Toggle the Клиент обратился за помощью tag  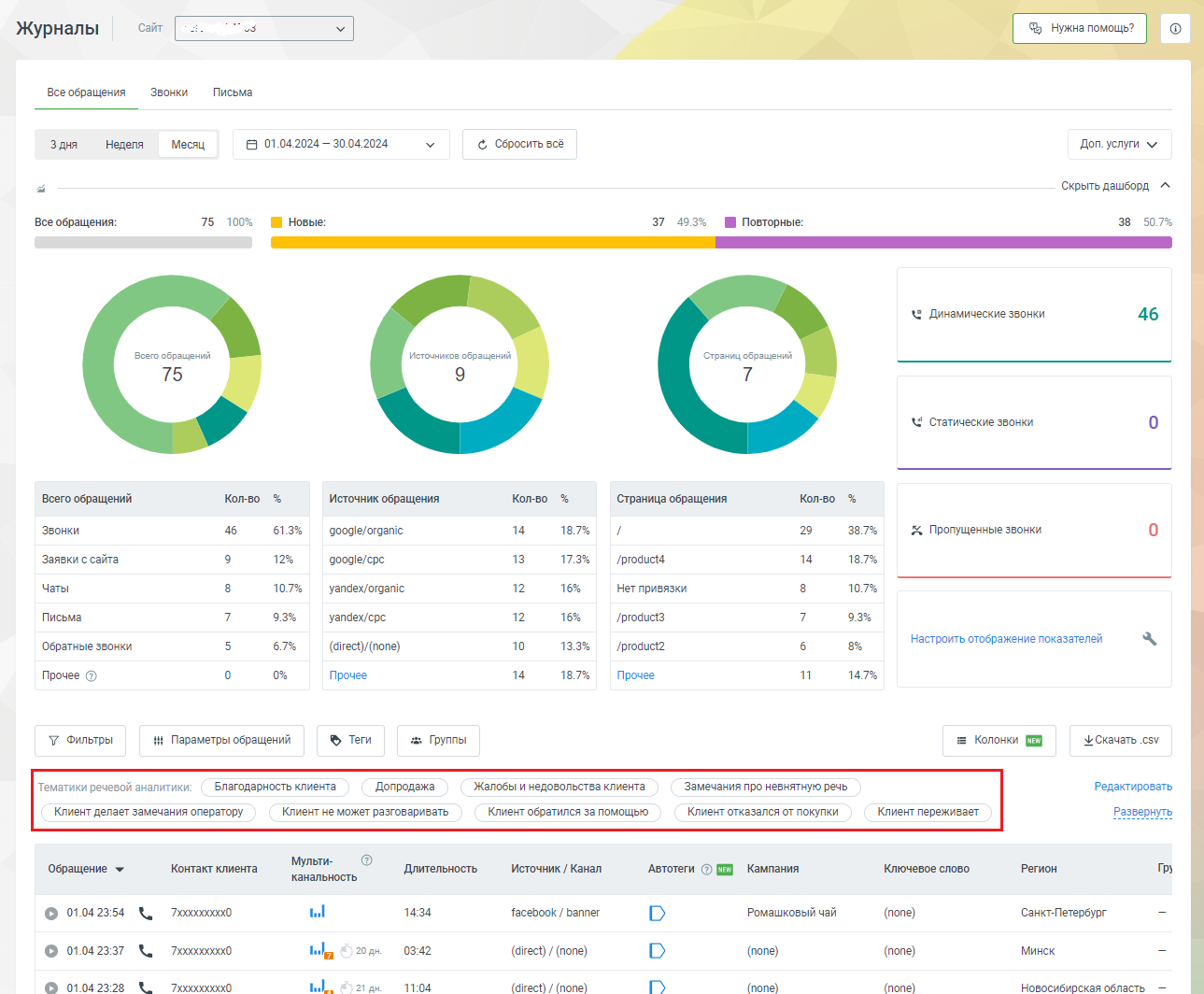coord(568,813)
